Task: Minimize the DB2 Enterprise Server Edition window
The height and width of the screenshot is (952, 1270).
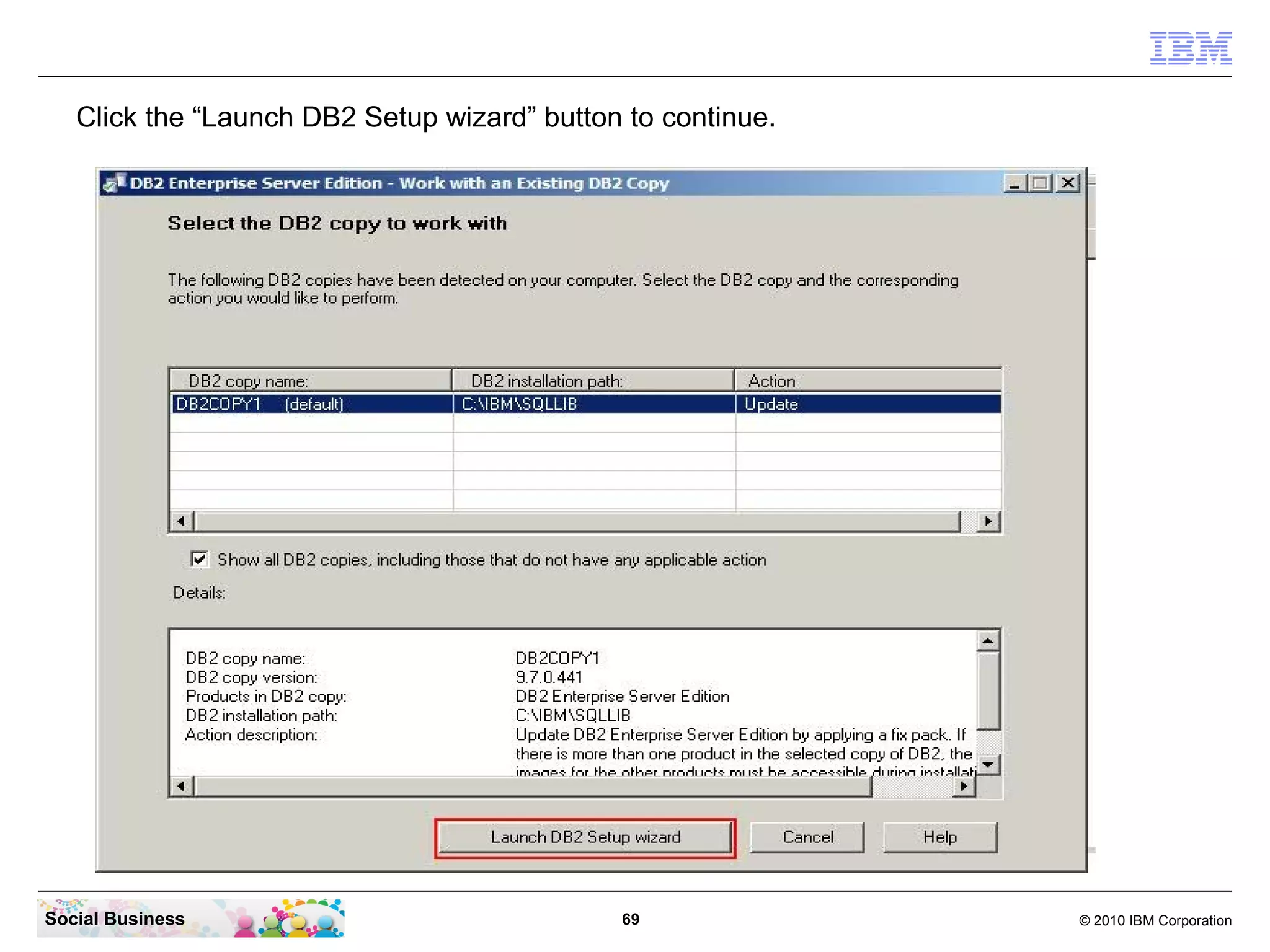Action: point(1015,183)
